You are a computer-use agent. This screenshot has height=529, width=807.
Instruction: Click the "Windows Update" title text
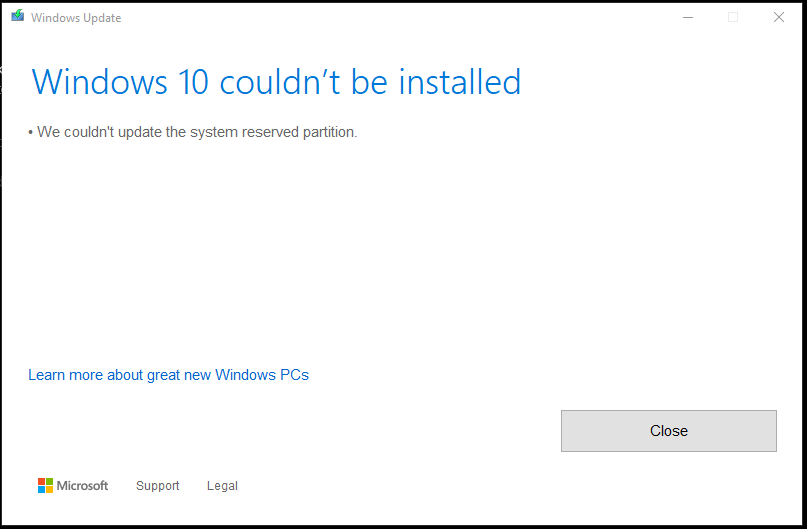point(76,18)
